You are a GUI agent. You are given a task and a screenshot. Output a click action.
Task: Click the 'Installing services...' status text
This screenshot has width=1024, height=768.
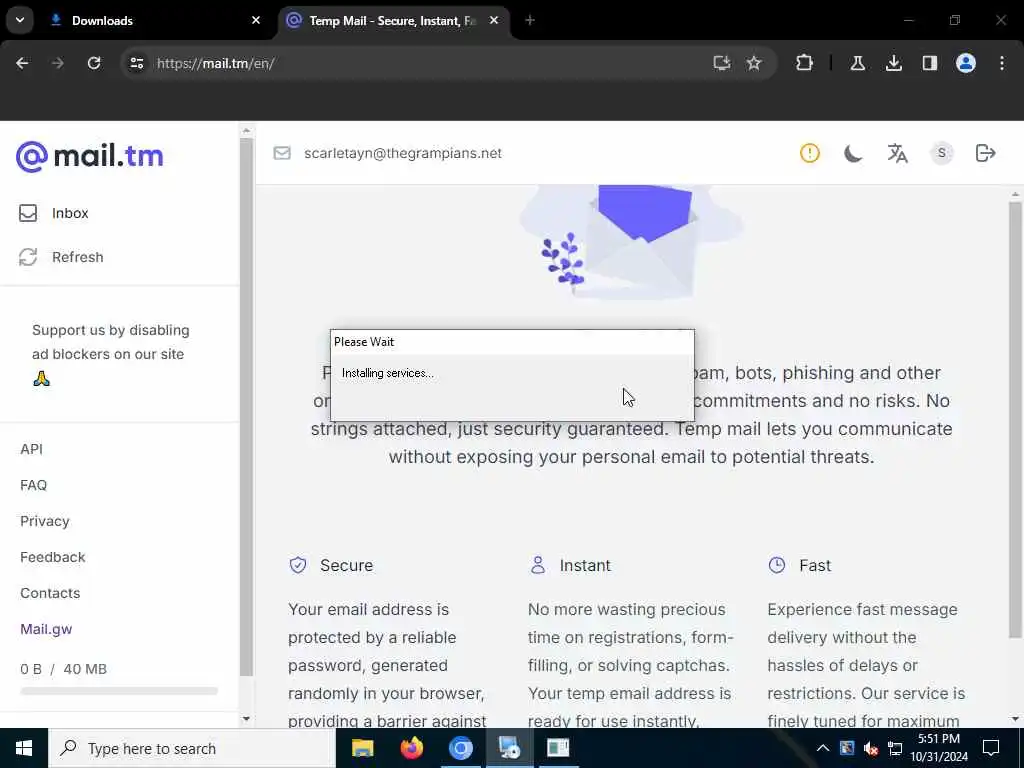point(387,373)
